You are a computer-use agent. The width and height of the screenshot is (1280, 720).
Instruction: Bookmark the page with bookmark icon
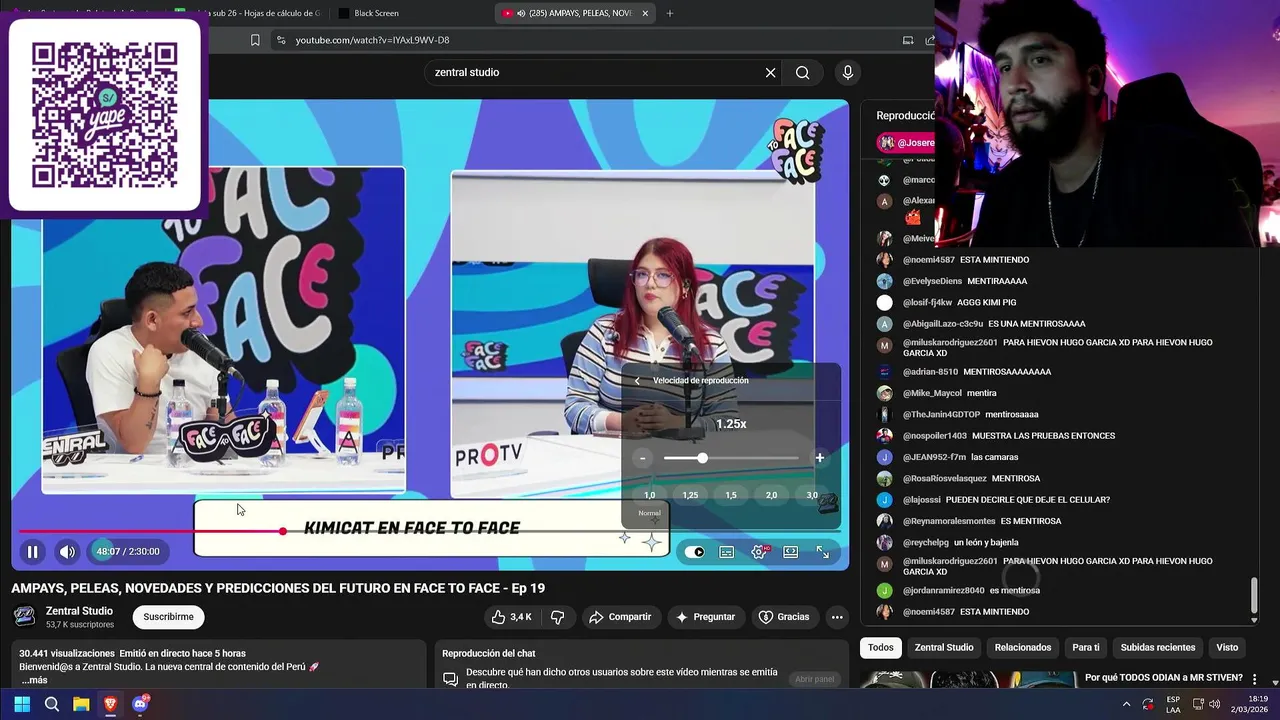pos(255,40)
